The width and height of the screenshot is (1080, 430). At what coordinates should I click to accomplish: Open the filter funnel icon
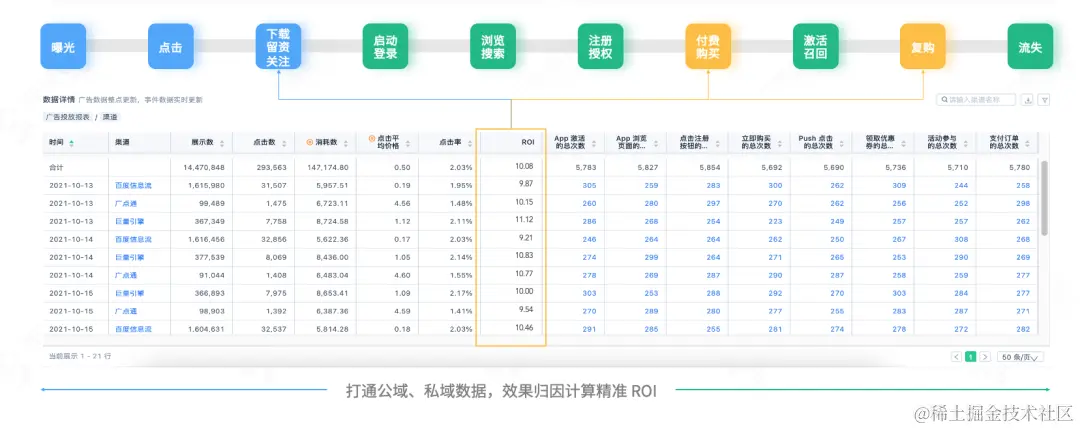(1044, 100)
